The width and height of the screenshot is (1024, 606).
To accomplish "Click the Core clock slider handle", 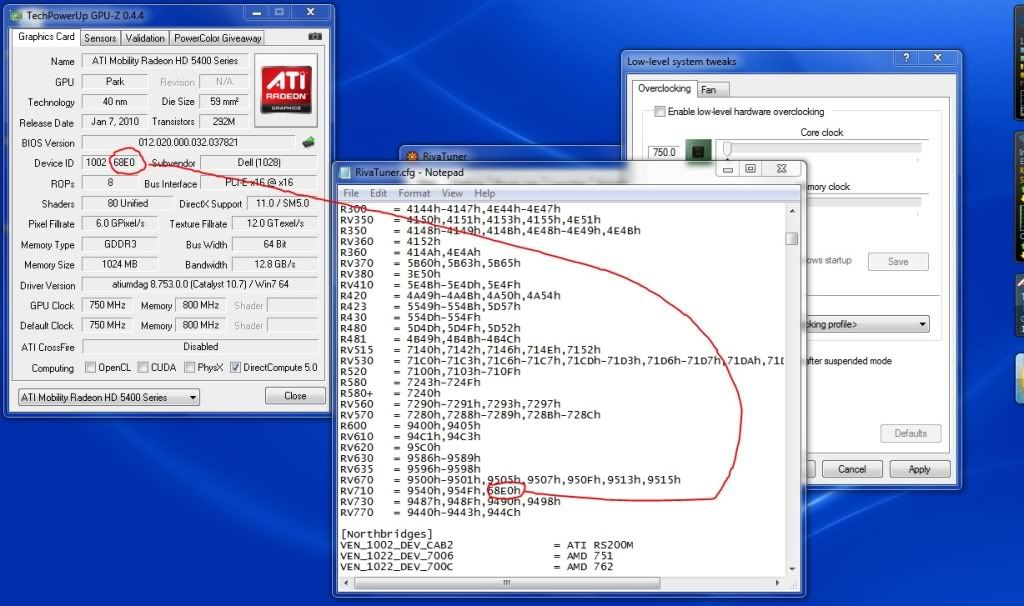I will tap(726, 150).
